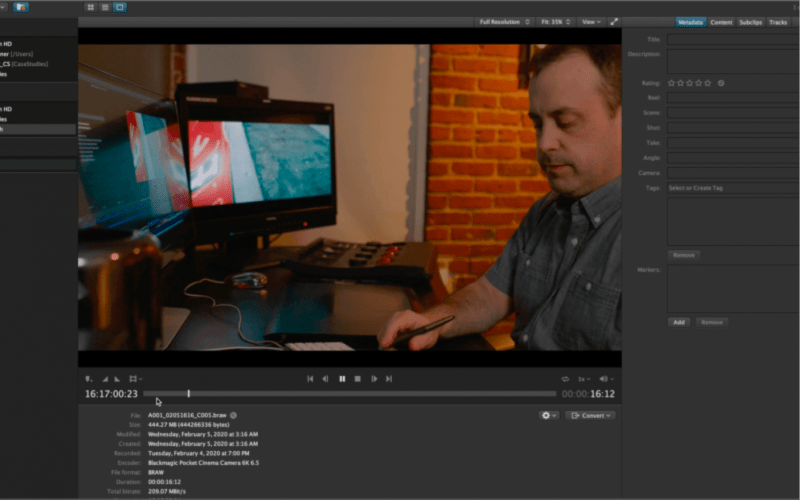The image size is (800, 500).
Task: Rate the clip five stars
Action: (x=708, y=83)
